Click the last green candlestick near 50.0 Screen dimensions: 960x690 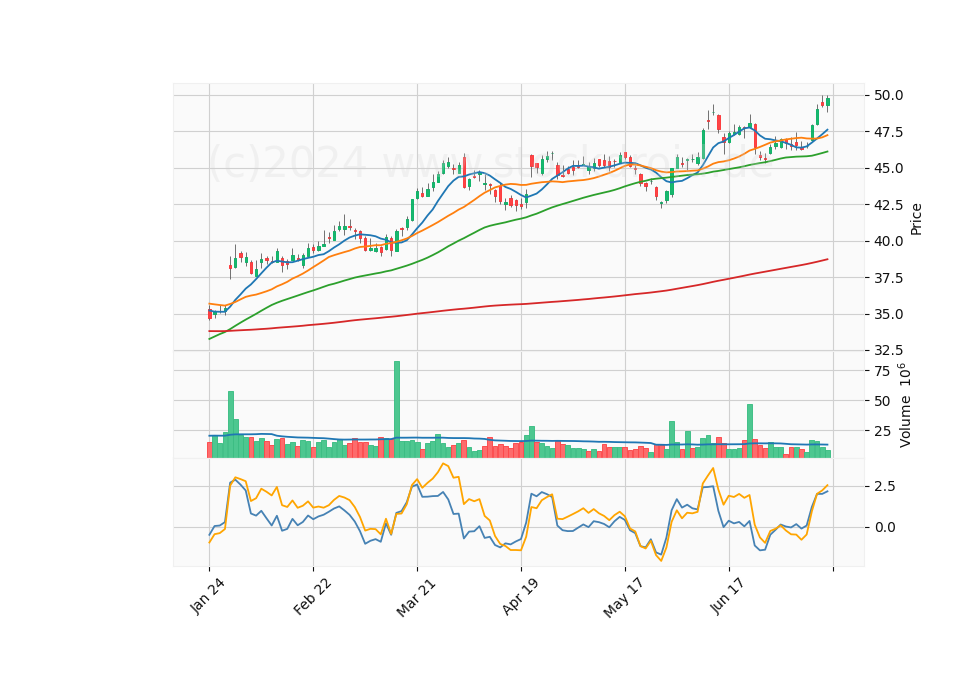[828, 102]
